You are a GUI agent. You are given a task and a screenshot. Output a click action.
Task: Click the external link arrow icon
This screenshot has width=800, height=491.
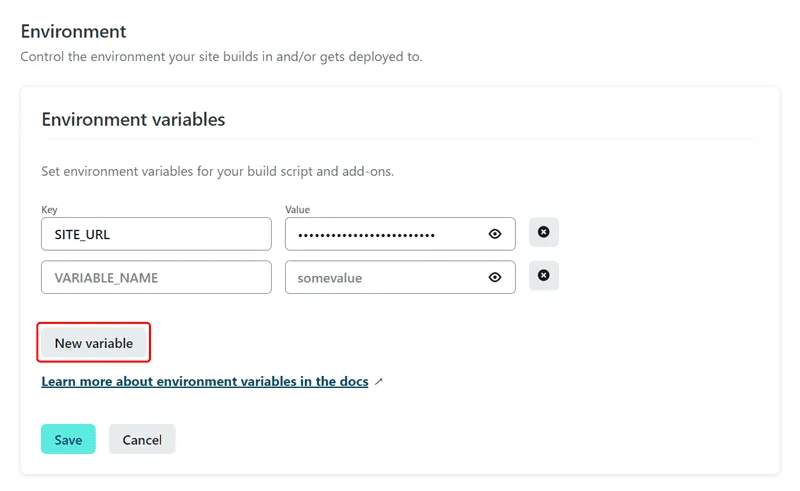coord(379,381)
